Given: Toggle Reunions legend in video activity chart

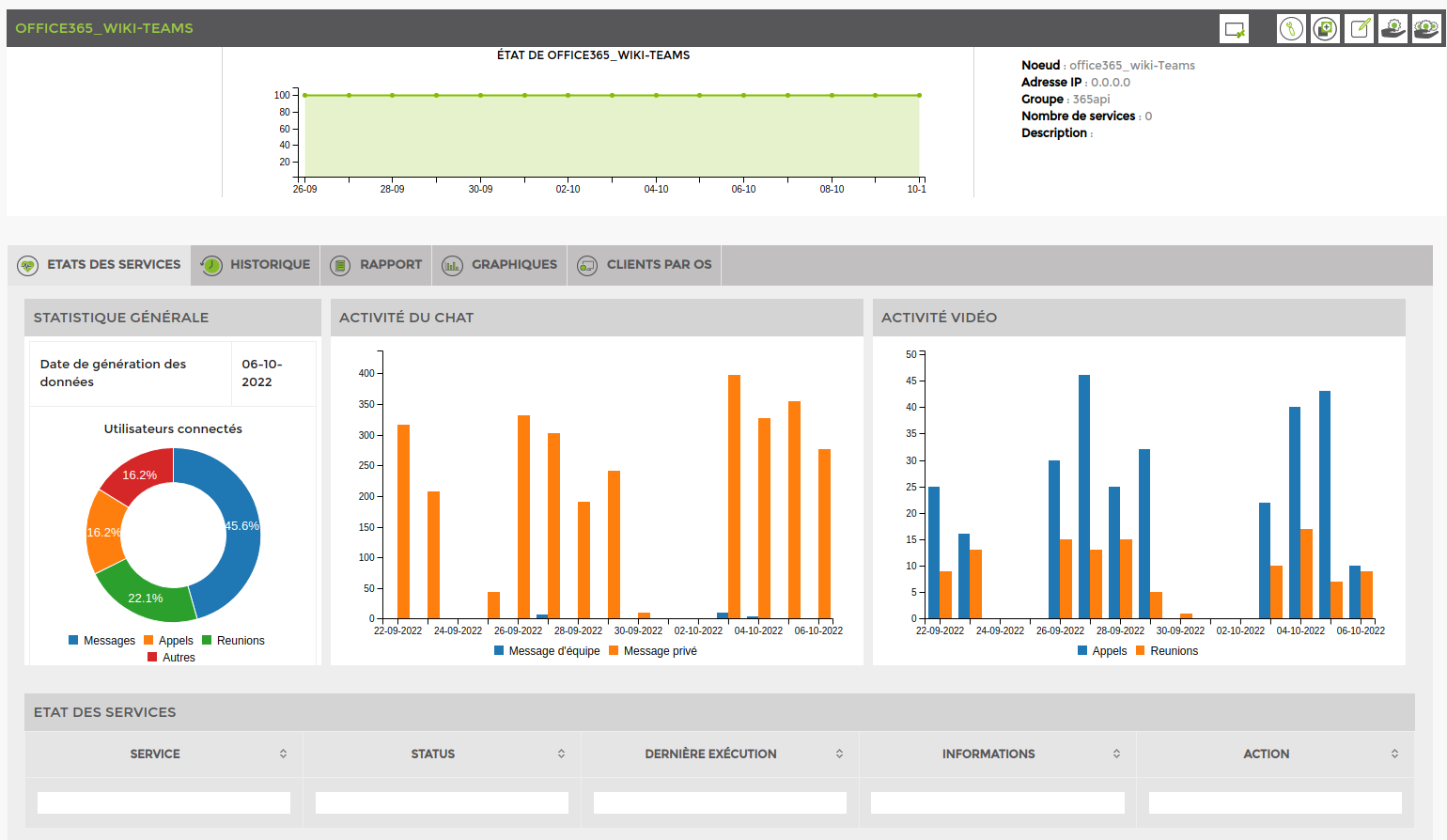Looking at the screenshot, I should pos(1167,651).
